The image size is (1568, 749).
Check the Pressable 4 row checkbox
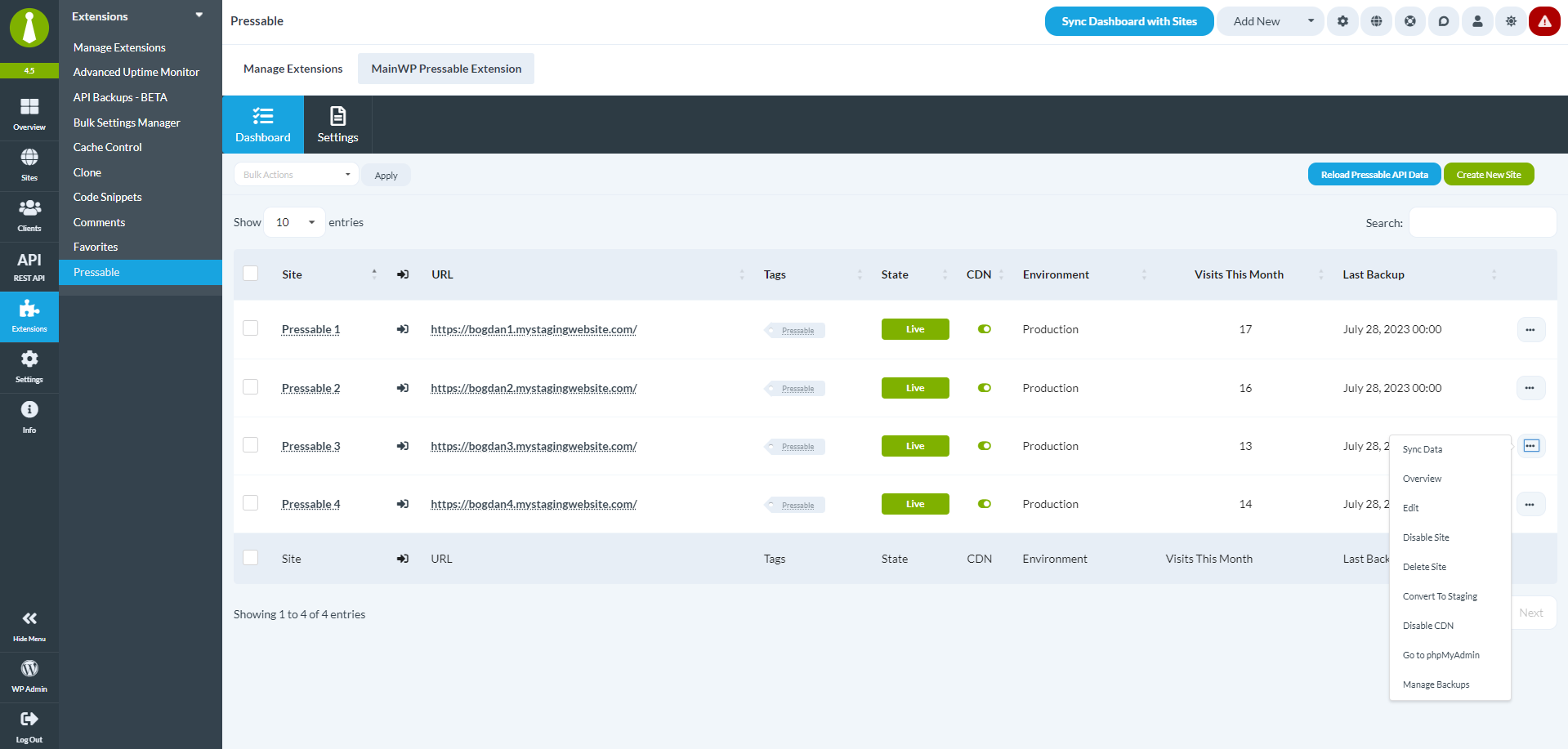point(251,503)
